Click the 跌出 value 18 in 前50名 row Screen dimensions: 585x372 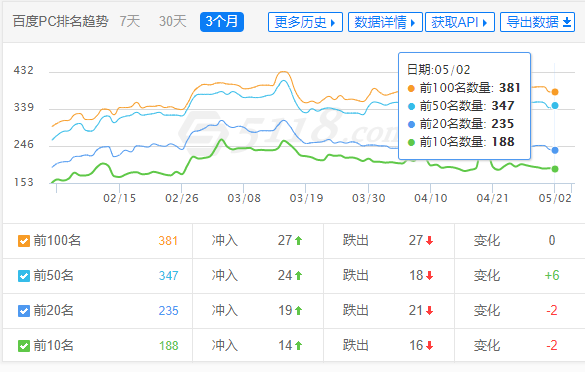(x=416, y=275)
